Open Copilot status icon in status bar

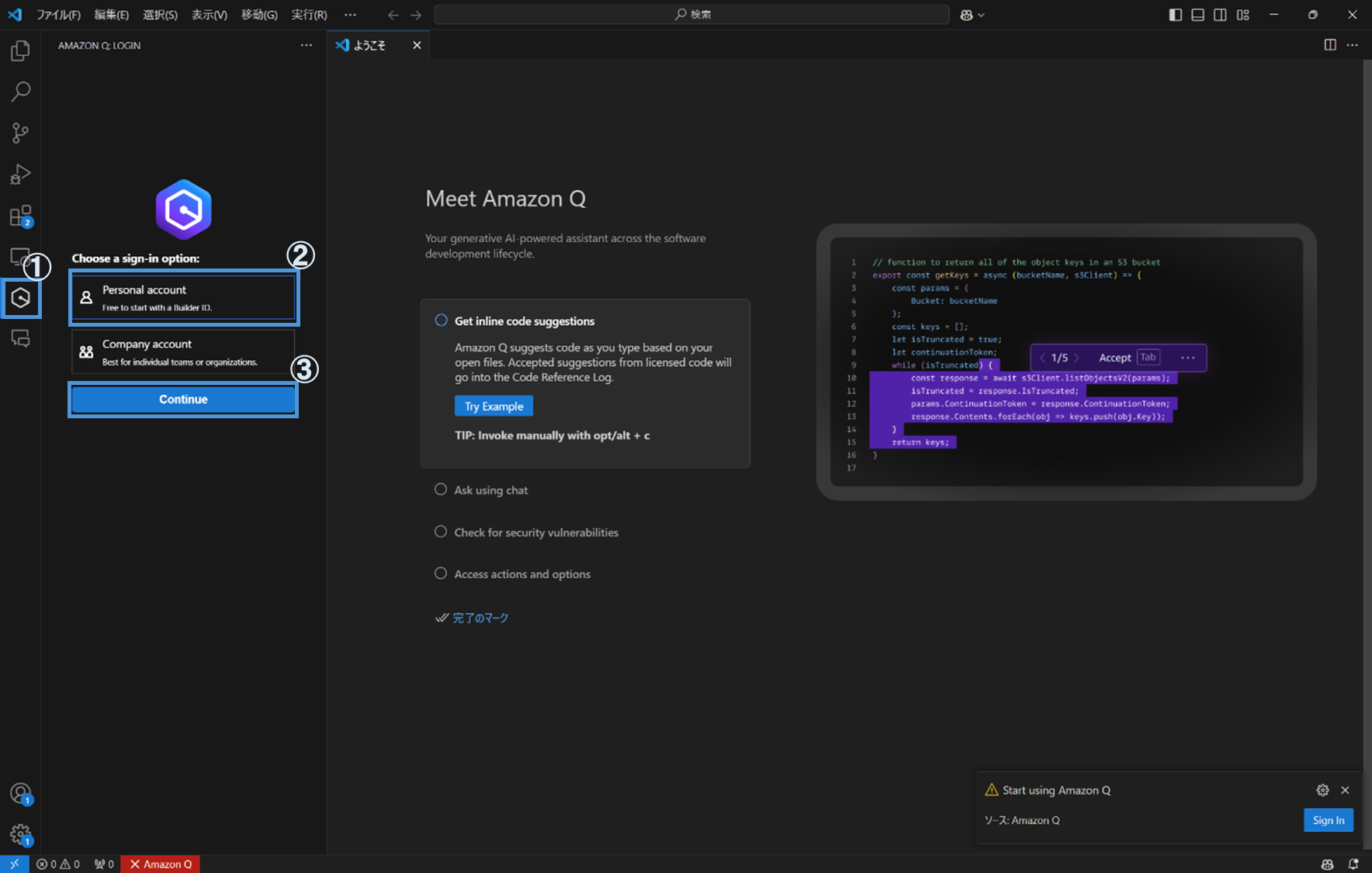pos(1327,864)
